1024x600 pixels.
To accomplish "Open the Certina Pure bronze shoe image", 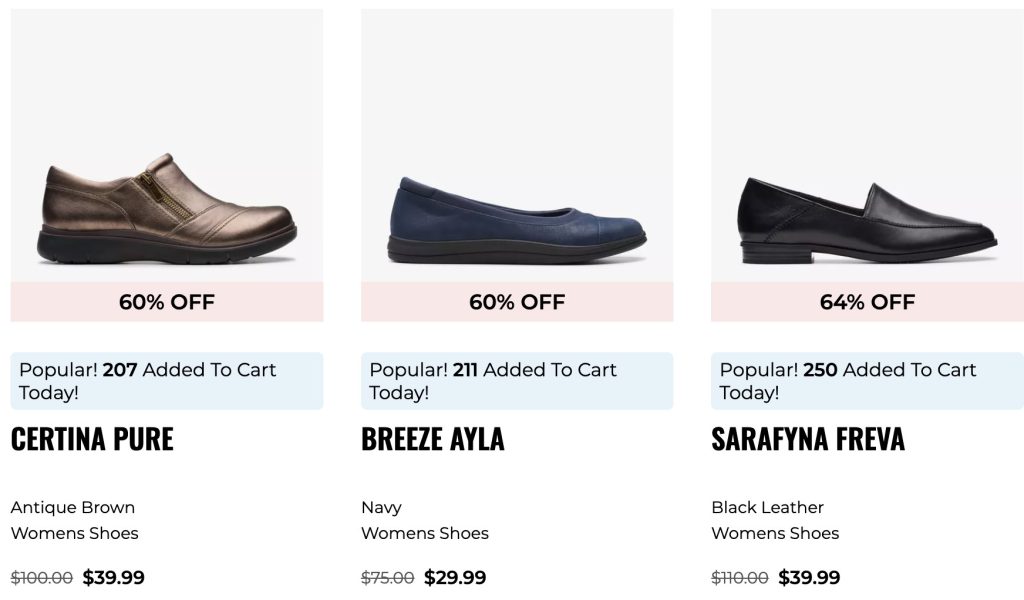I will (x=167, y=210).
